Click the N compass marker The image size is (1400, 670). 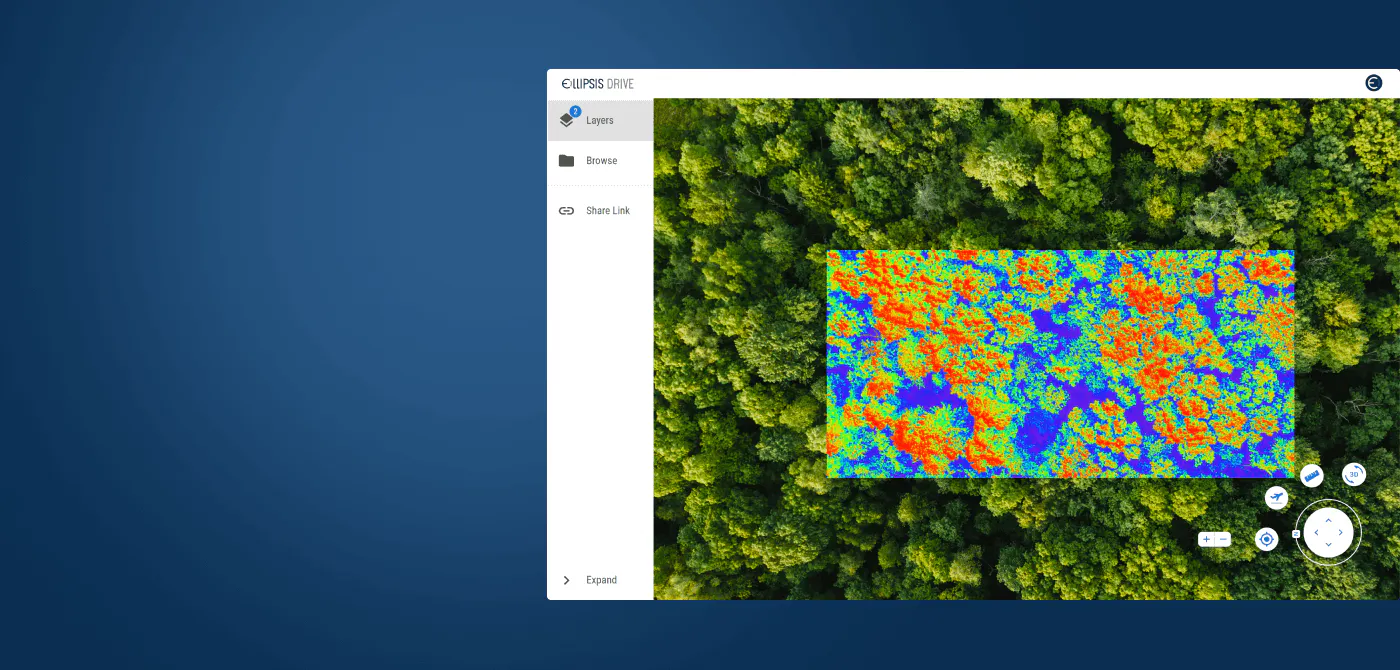[1296, 534]
